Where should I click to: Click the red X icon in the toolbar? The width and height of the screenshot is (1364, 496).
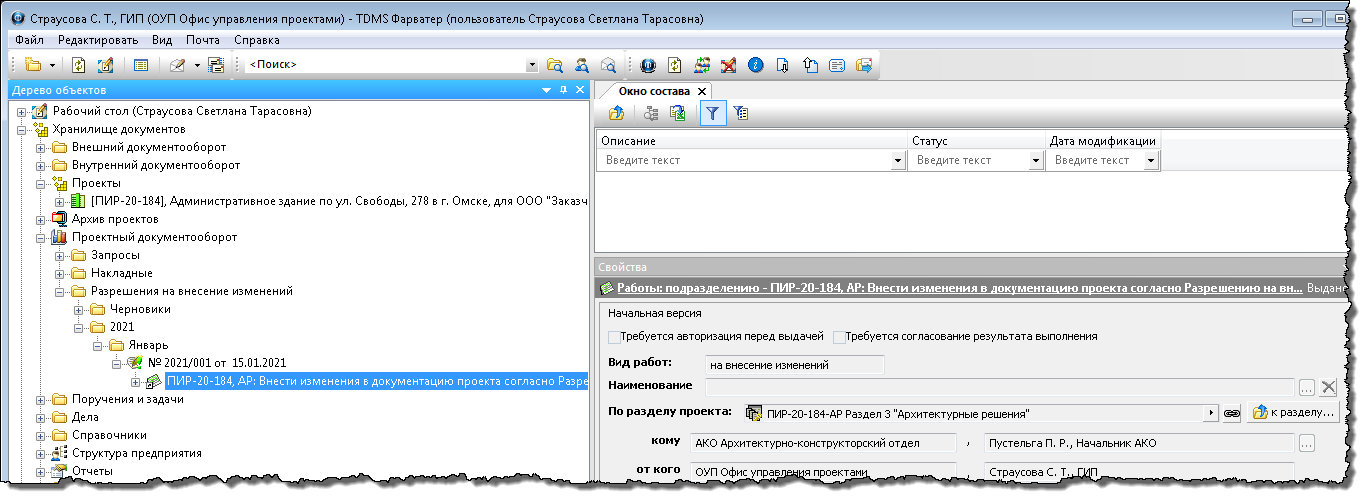point(729,65)
